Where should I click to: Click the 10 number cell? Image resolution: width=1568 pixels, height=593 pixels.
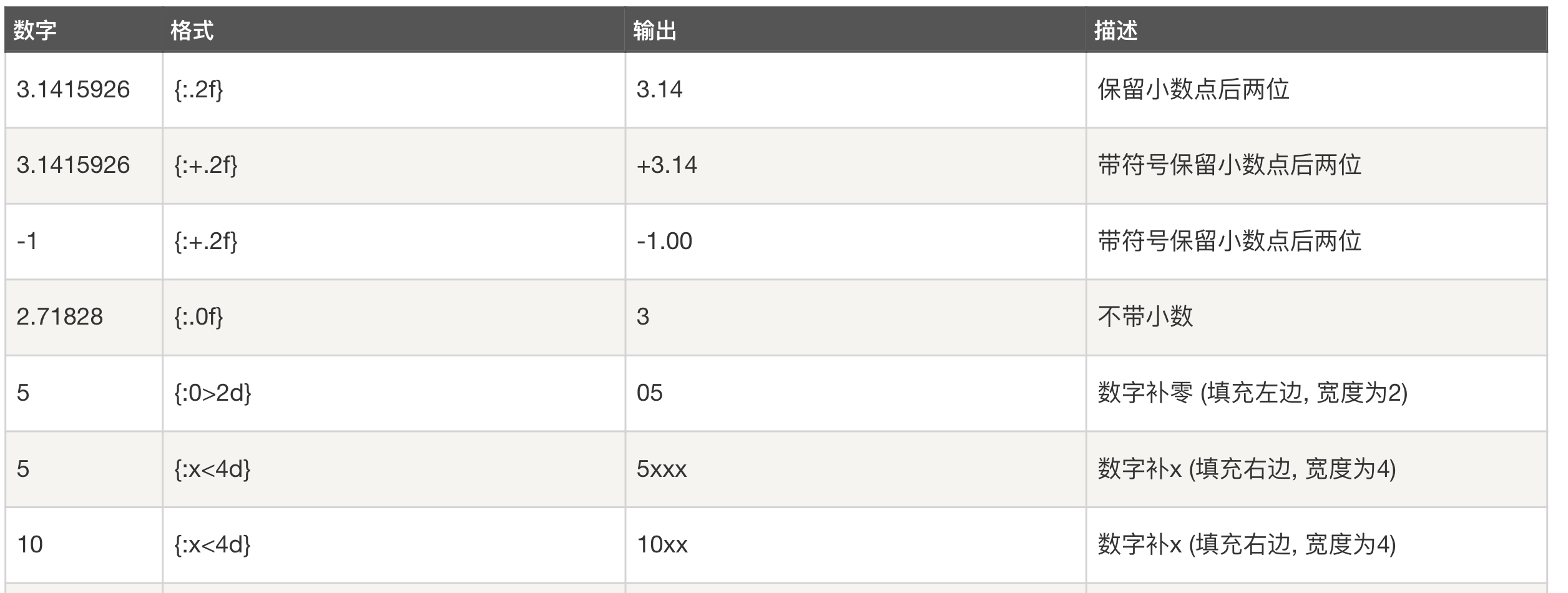[x=29, y=545]
